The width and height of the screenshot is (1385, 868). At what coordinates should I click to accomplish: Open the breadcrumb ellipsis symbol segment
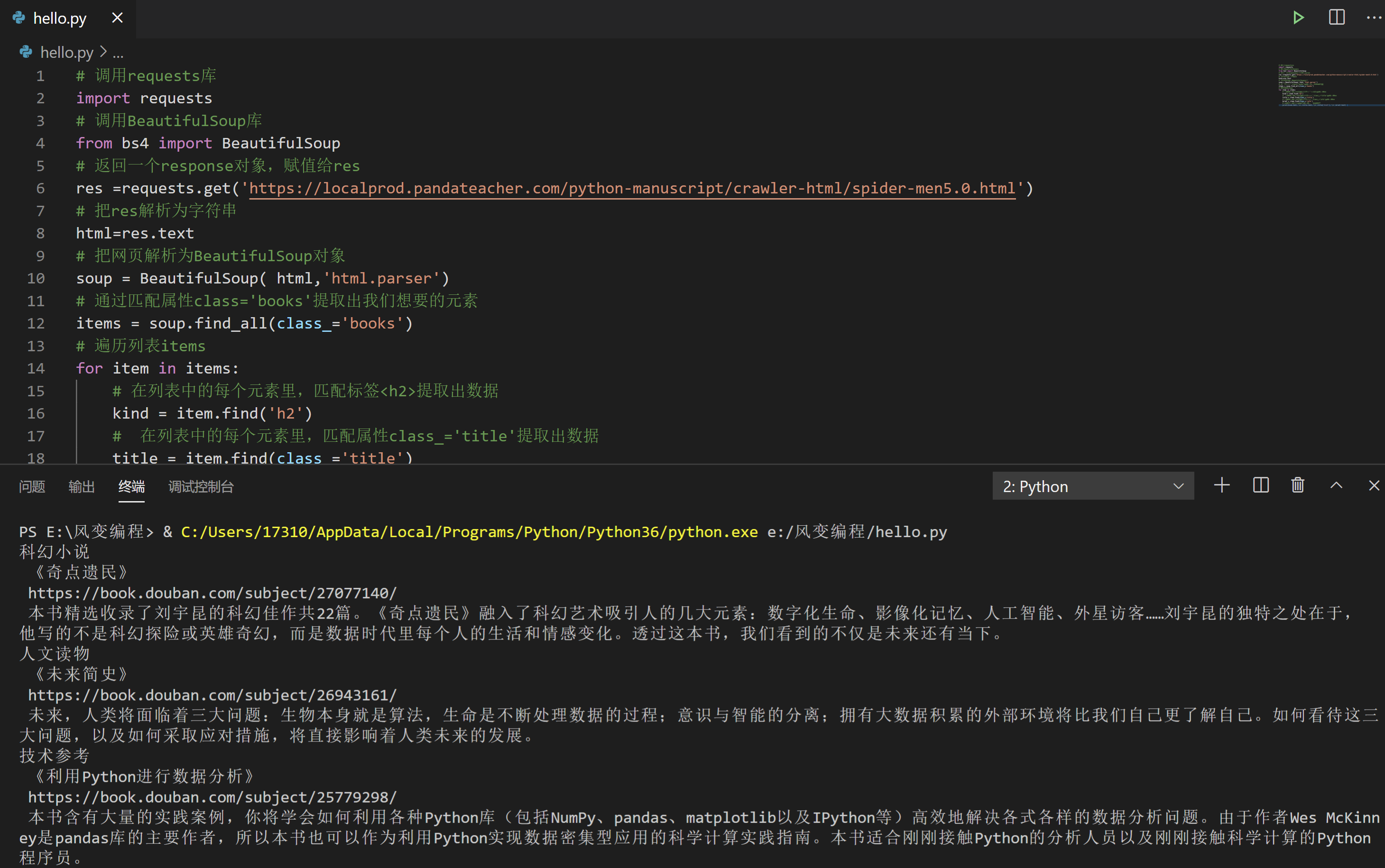click(x=118, y=53)
